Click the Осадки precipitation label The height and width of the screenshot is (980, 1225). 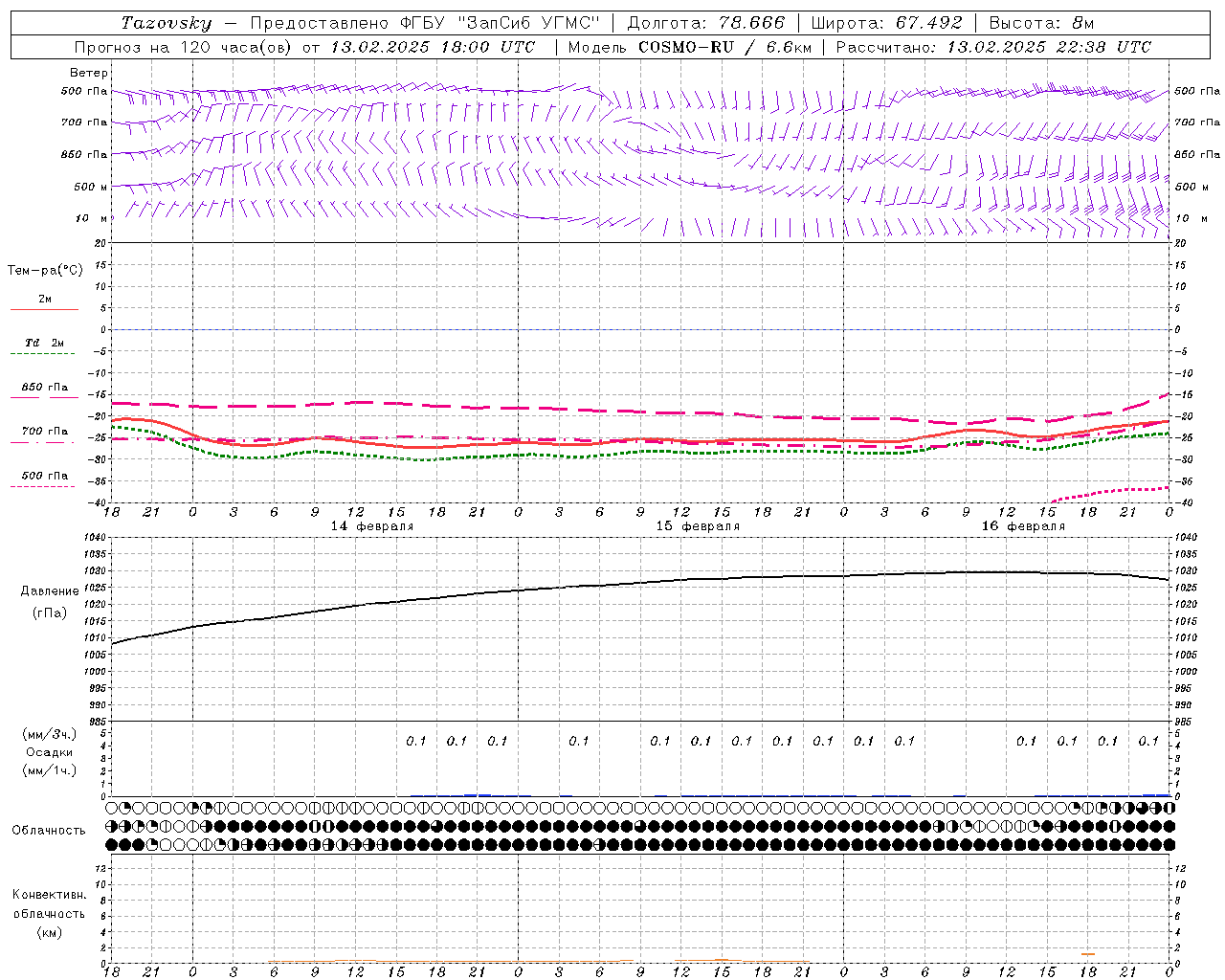(x=50, y=752)
